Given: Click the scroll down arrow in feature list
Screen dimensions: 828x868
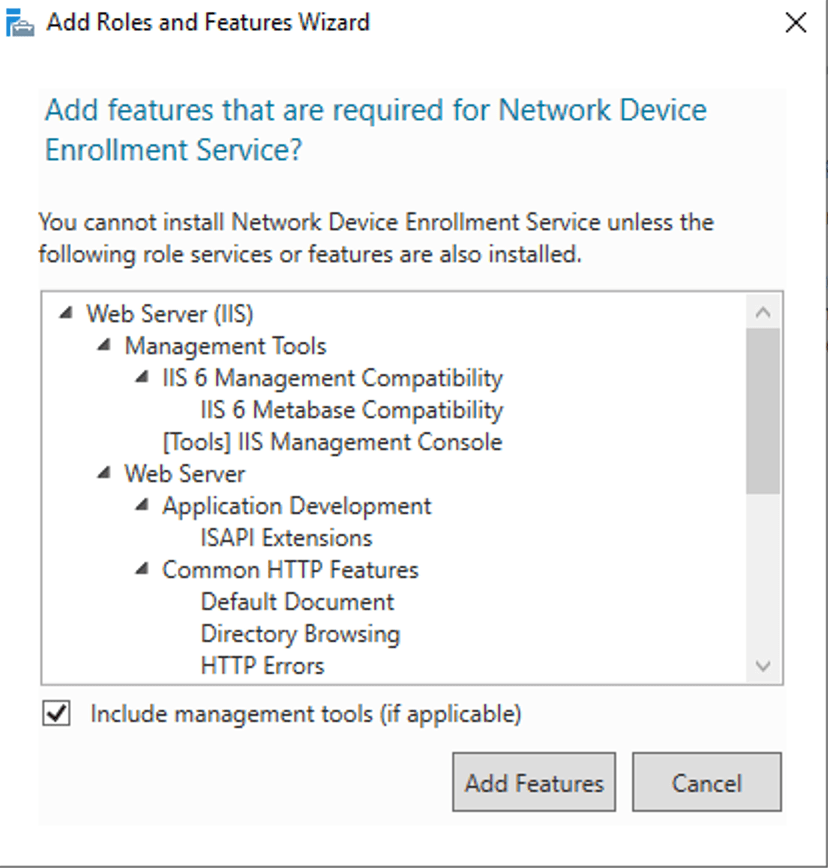Looking at the screenshot, I should coord(763,666).
